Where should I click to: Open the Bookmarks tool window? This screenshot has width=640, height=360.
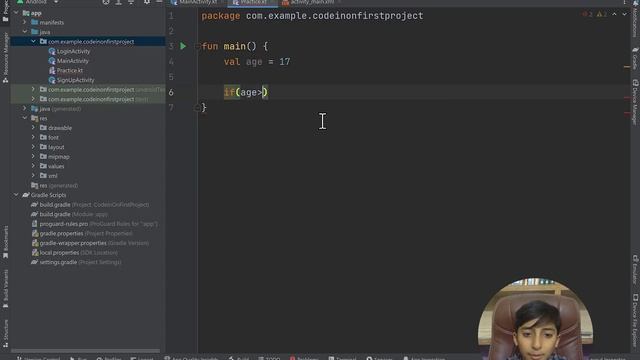click(5, 242)
